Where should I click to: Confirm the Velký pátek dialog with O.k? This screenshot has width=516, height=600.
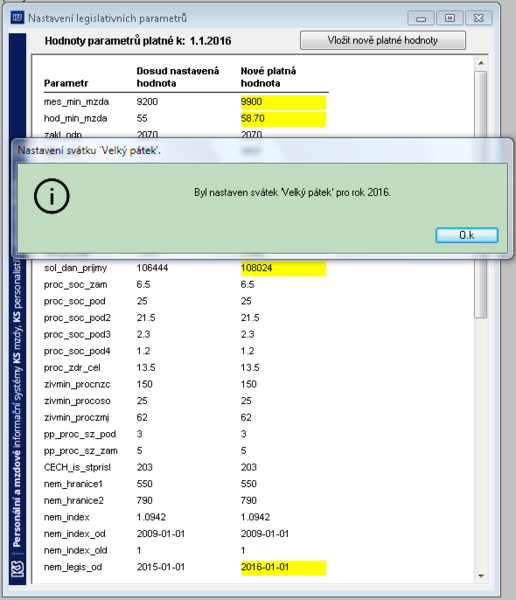467,235
